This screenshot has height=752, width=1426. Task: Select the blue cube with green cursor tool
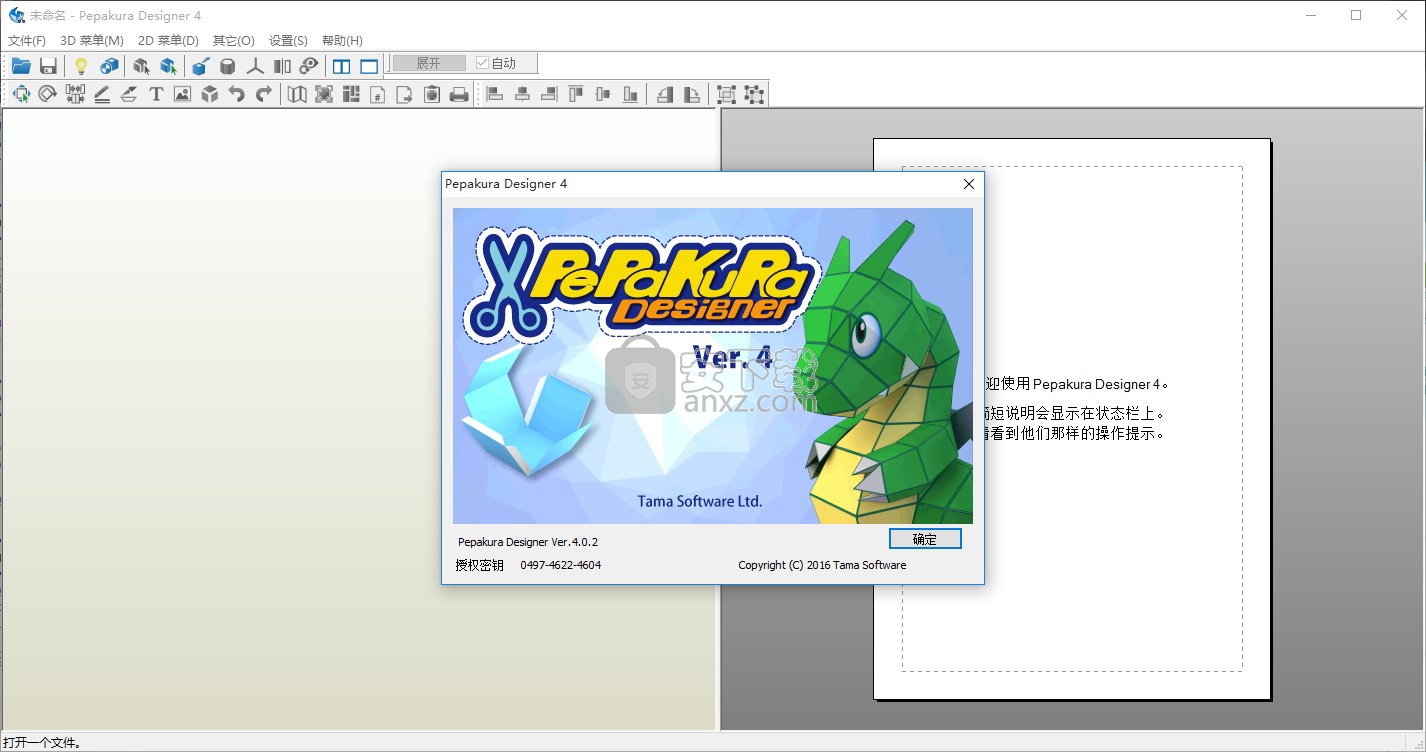pos(169,66)
